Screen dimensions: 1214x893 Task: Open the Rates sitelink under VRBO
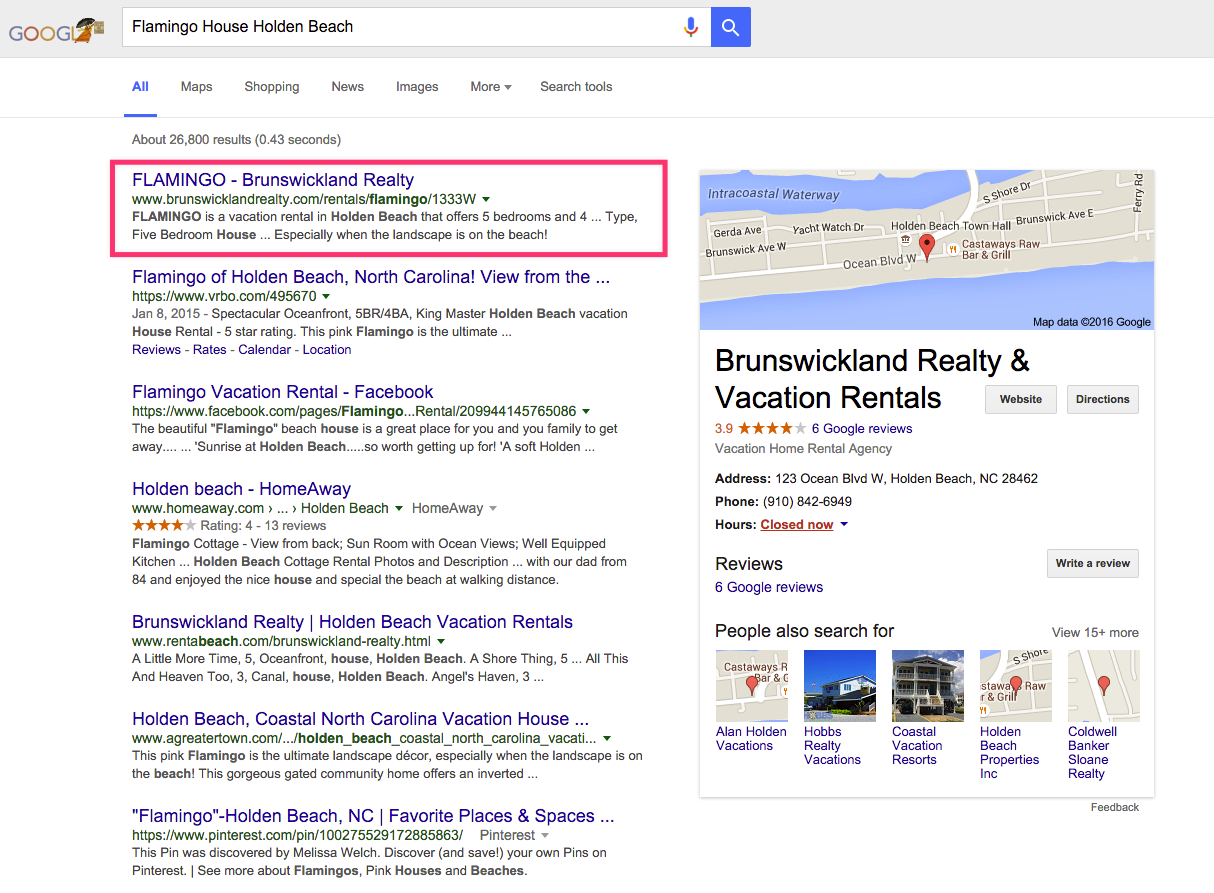(x=210, y=350)
